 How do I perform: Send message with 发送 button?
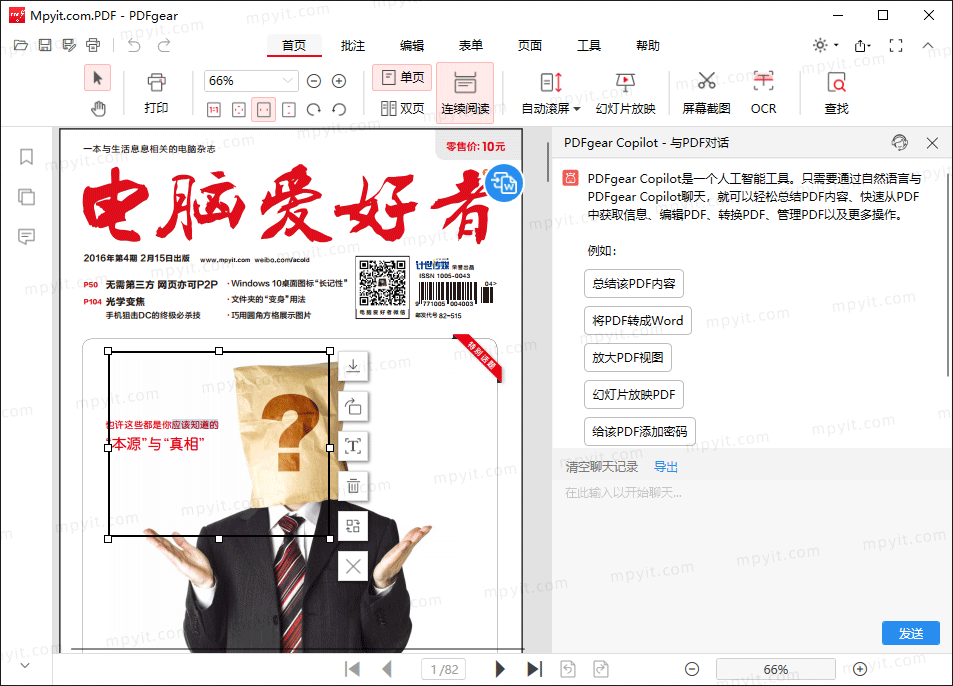910,634
